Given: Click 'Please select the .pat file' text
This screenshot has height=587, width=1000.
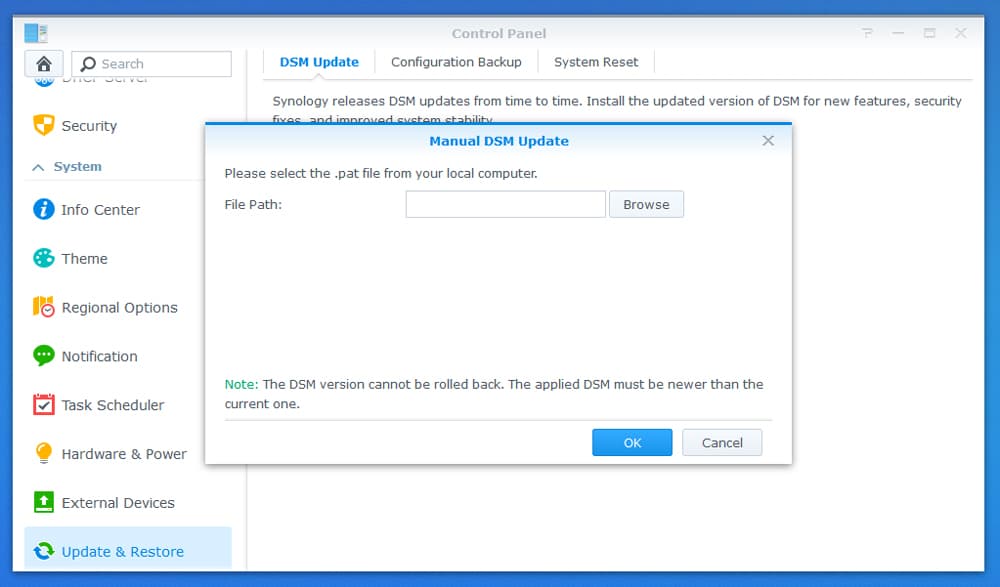Looking at the screenshot, I should tap(381, 174).
